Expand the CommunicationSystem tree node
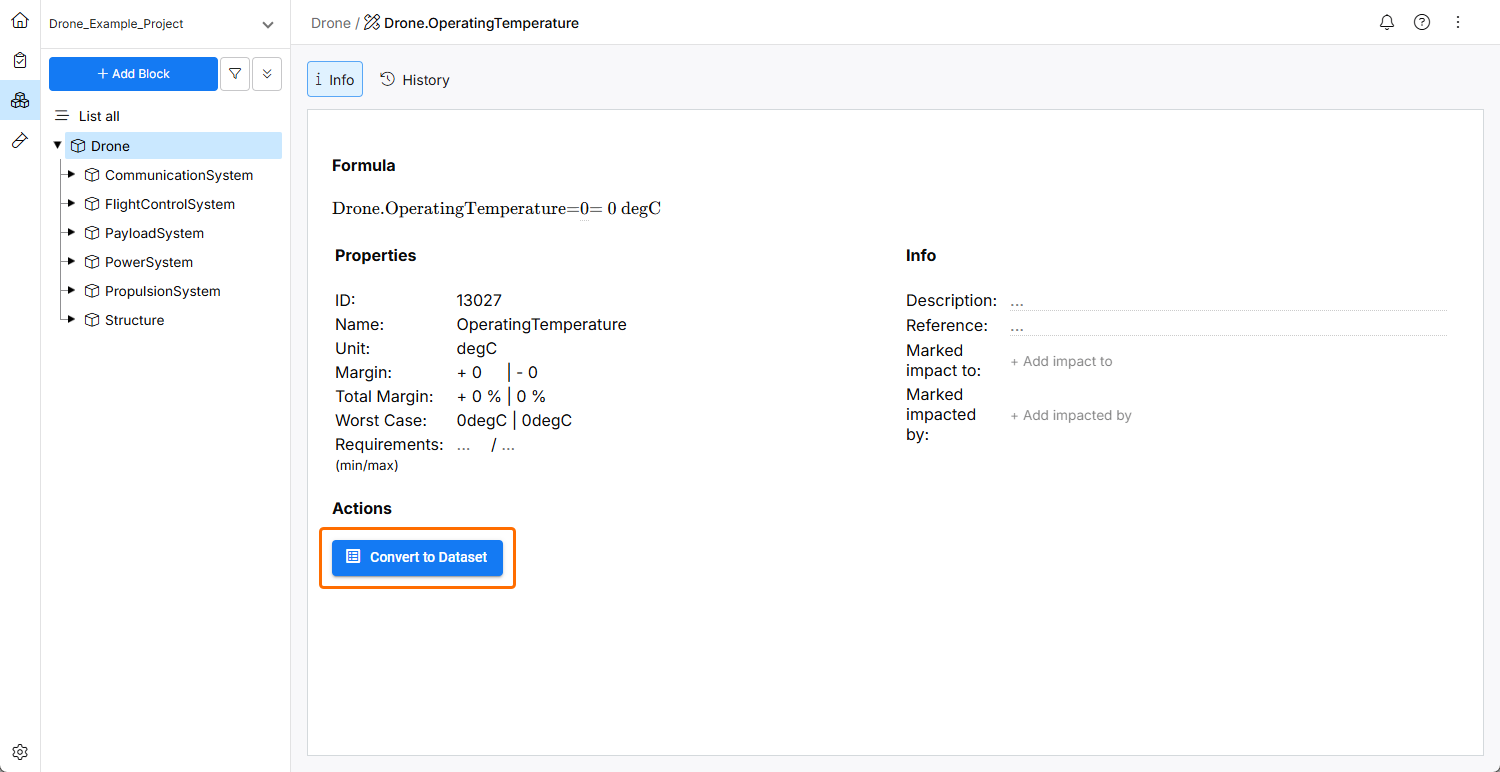 coord(71,175)
